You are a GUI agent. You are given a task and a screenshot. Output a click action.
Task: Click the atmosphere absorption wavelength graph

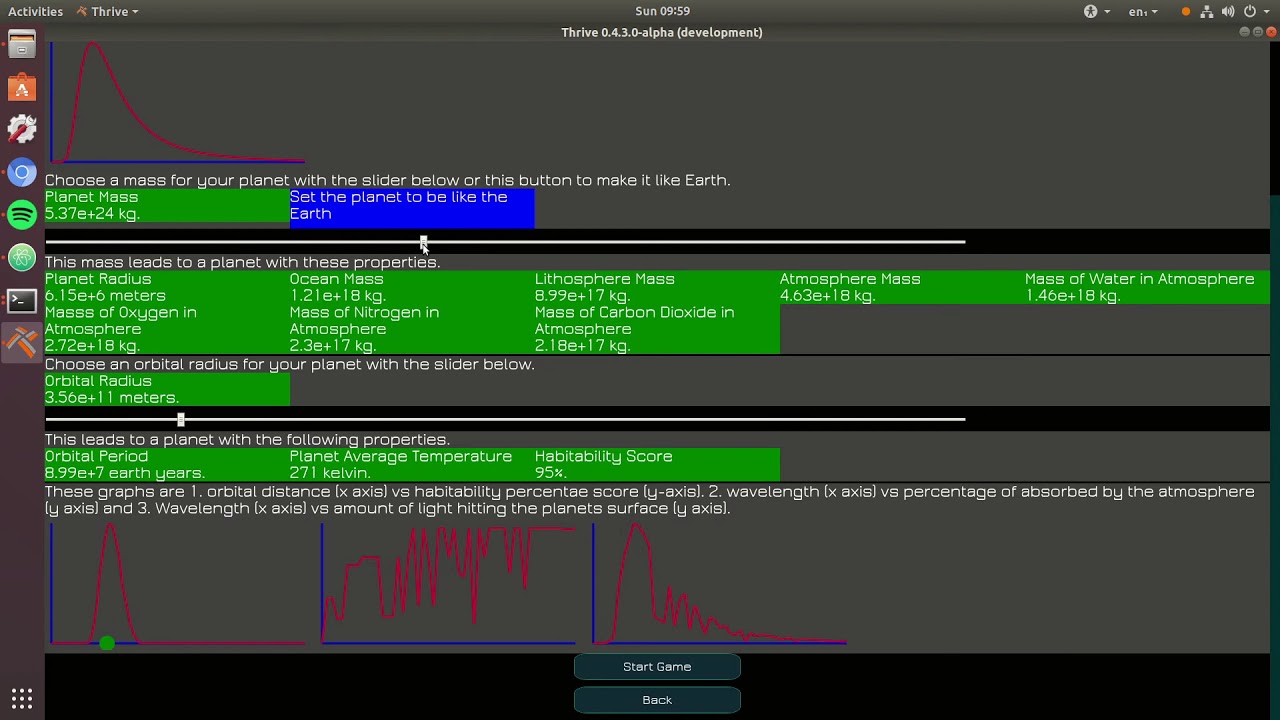(x=448, y=585)
